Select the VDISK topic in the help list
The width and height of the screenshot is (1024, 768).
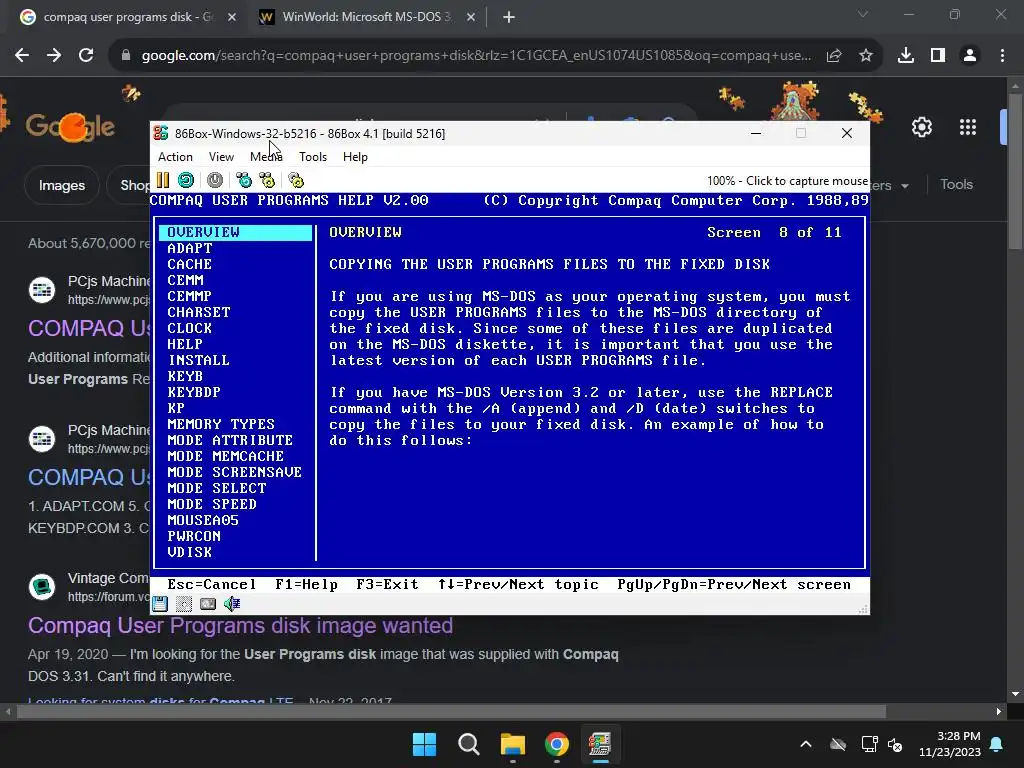189,552
